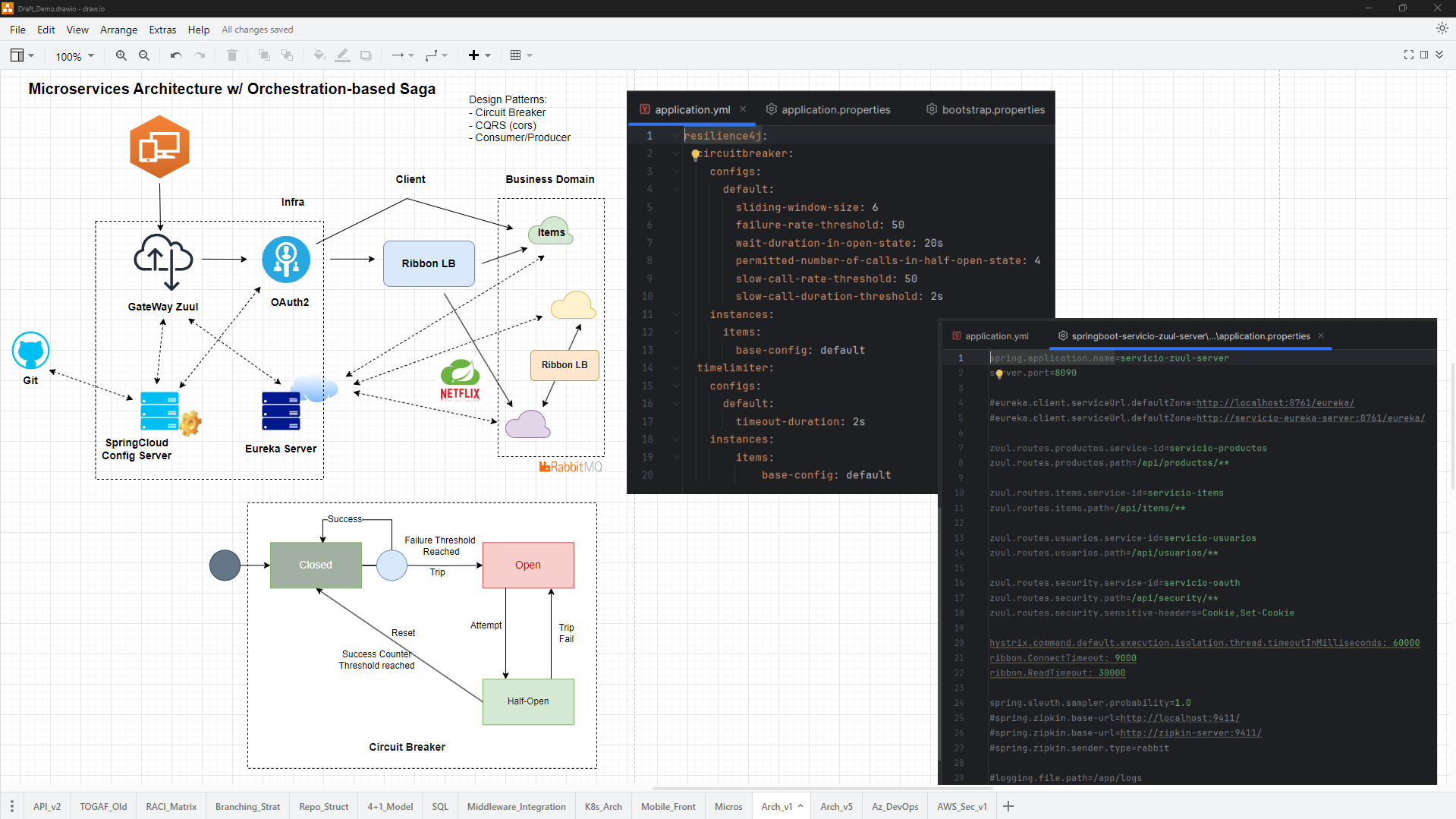
Task: Open the zoom 100% dropdown
Action: [74, 56]
